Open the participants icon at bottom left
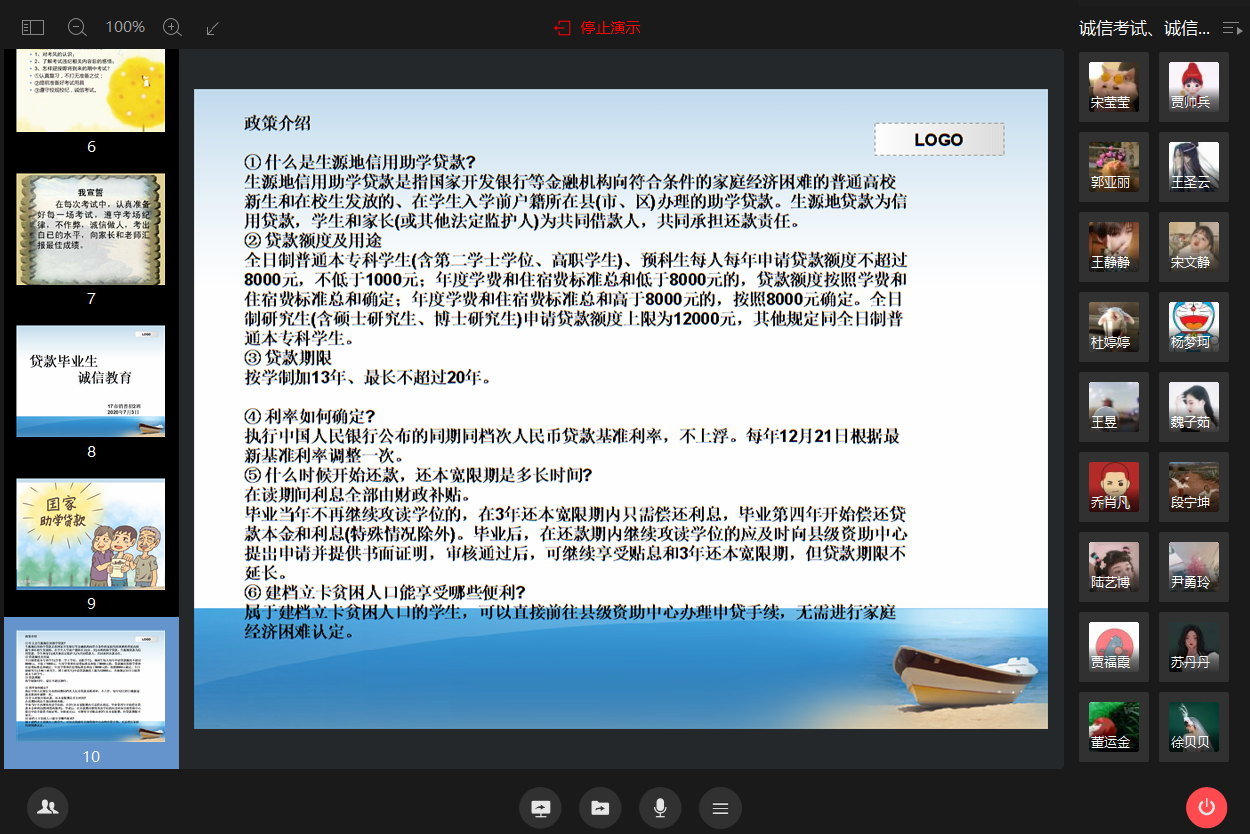This screenshot has height=834, width=1250. (x=47, y=808)
